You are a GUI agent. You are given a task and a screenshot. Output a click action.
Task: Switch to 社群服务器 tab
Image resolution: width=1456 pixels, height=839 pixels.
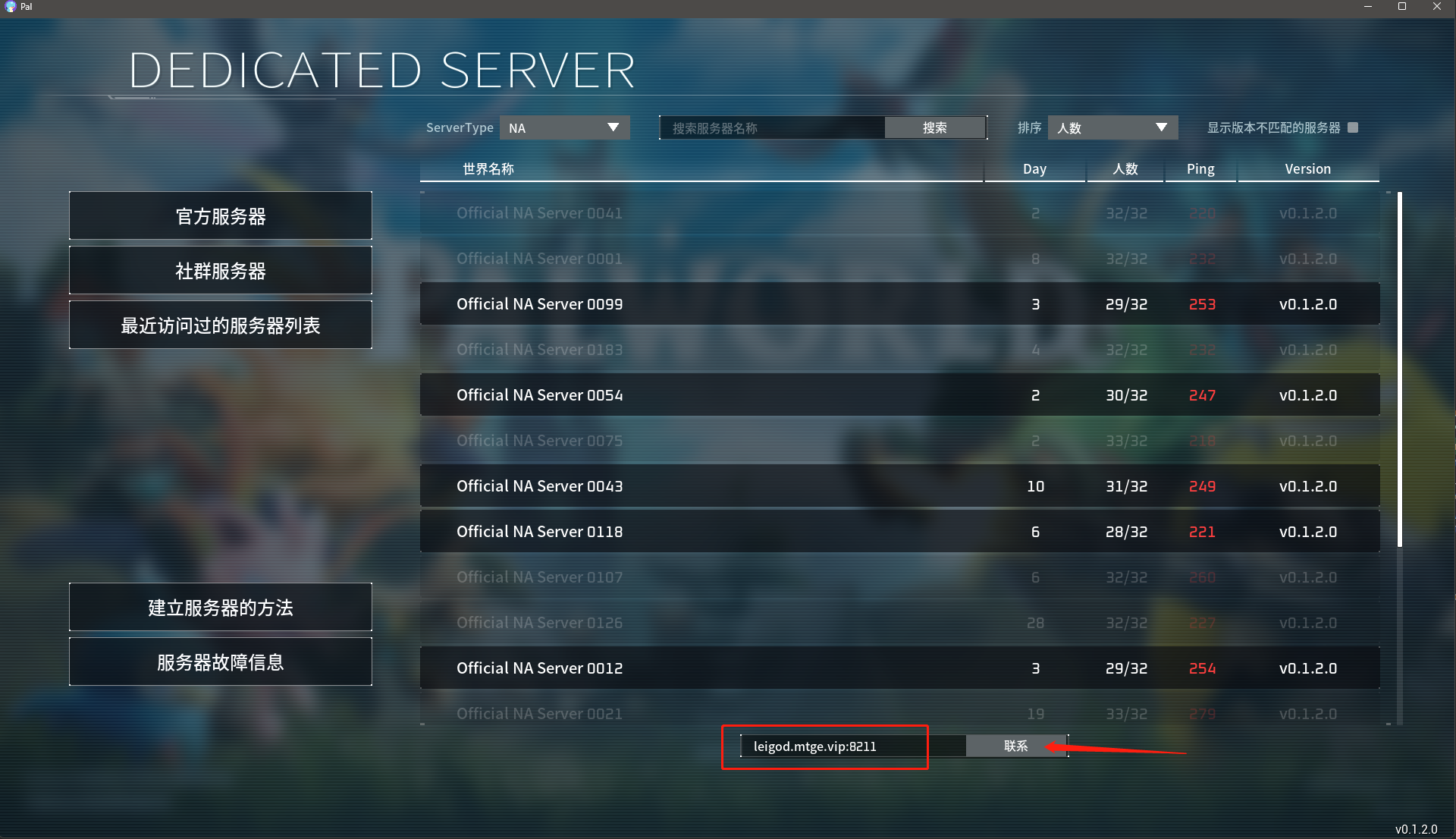(221, 271)
